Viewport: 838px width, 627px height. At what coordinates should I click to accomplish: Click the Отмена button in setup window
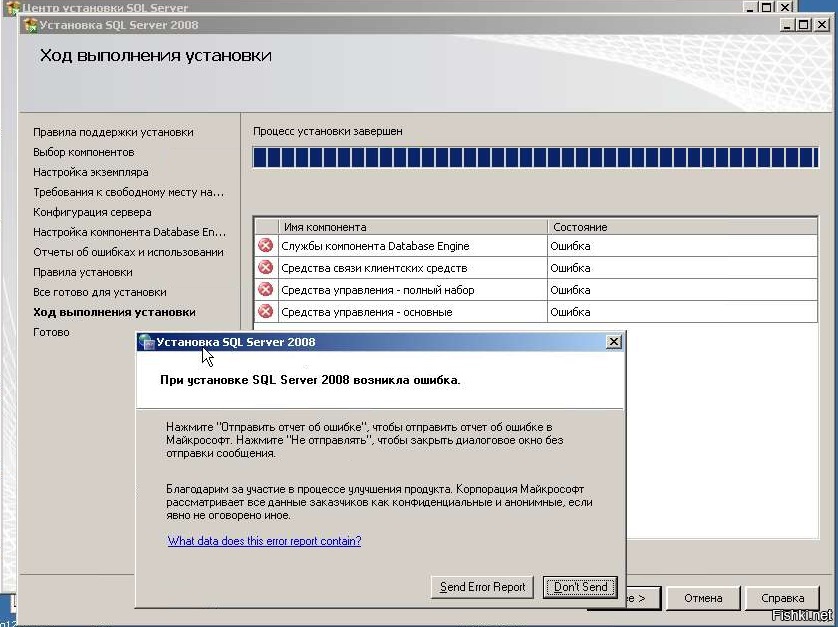point(703,598)
